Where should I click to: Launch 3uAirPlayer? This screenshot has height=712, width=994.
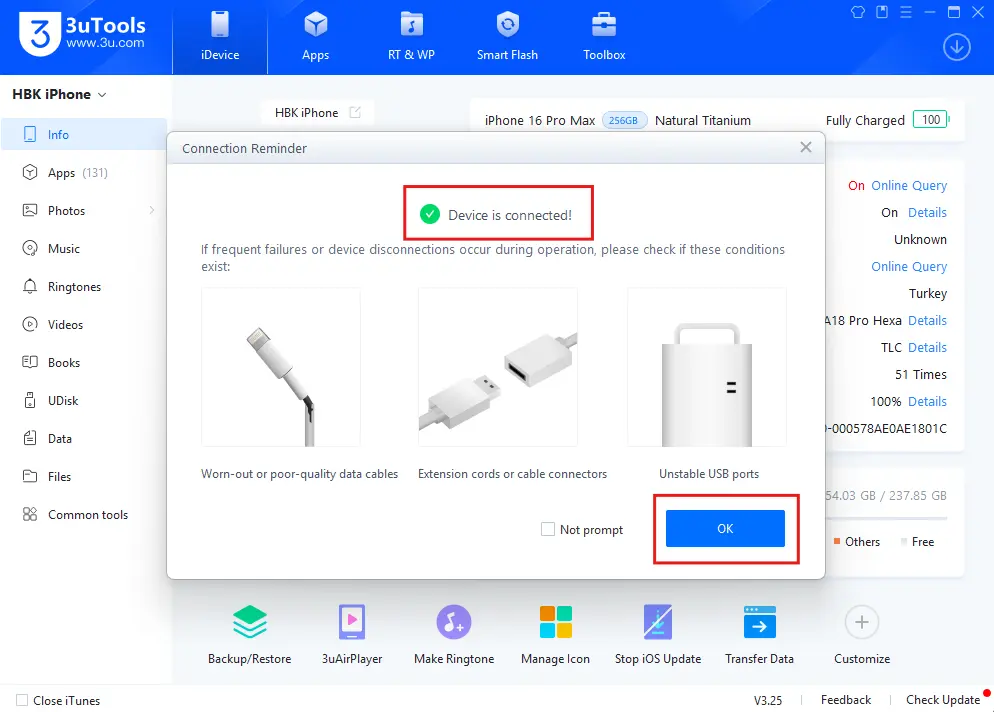pyautogui.click(x=352, y=622)
